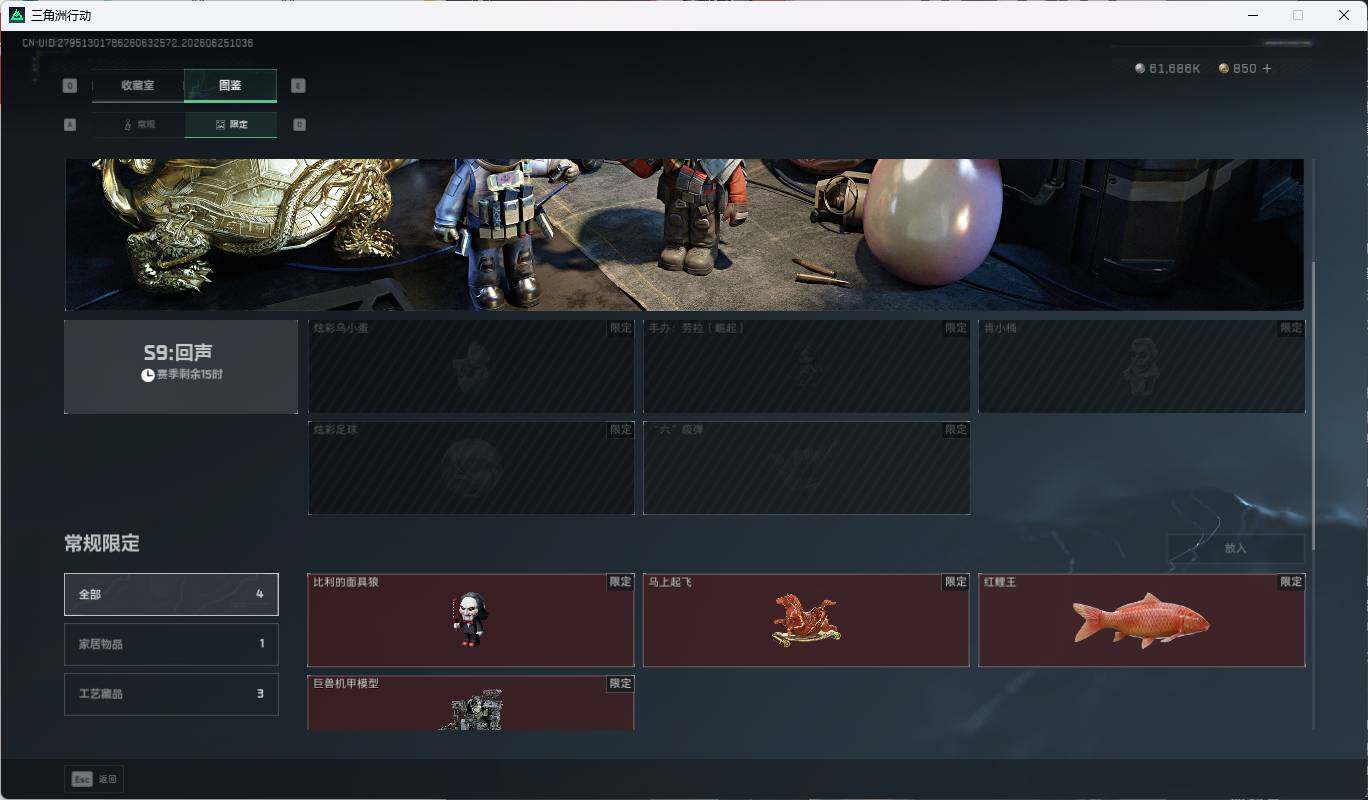The width and height of the screenshot is (1368, 800).
Task: Open the locked 肯小楠 card
Action: [x=1141, y=367]
